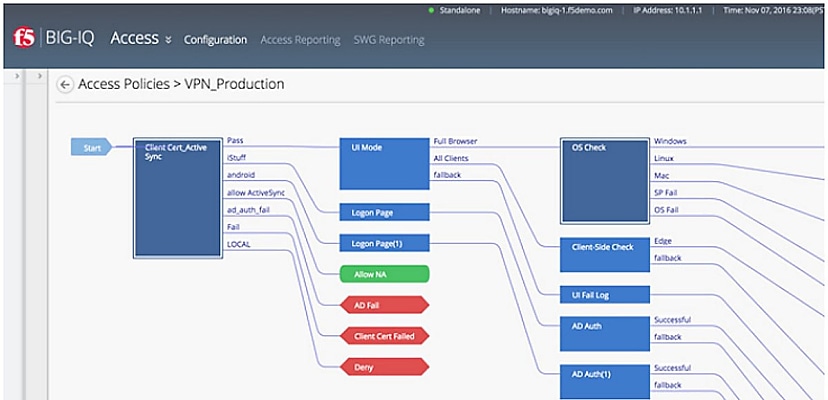This screenshot has width=828, height=400.
Task: Click the allow ActiveSync branch label
Action: point(256,193)
